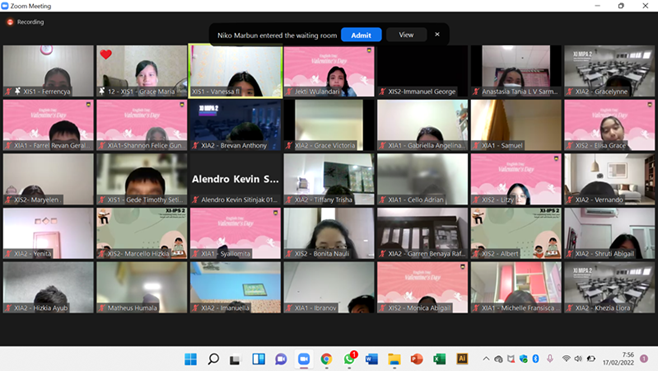Select Alendro Kevin Sitinjak's video tile

(x=235, y=179)
